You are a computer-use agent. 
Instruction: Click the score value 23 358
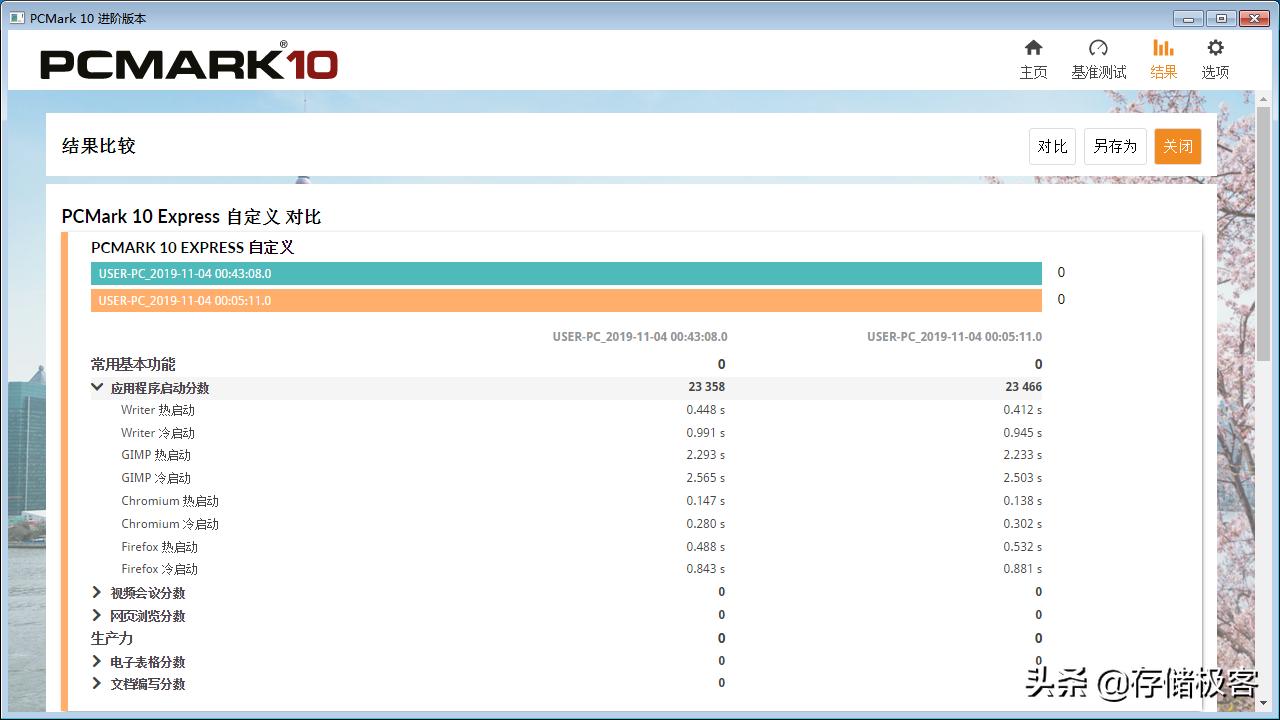pos(706,387)
